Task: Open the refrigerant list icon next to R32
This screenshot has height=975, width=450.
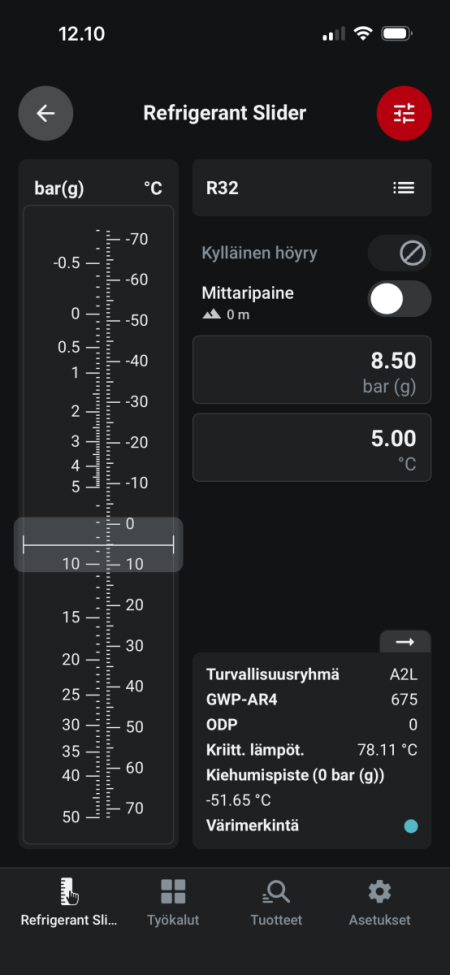Action: point(404,188)
